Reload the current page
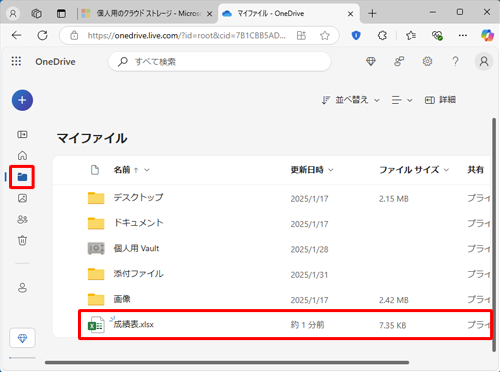The image size is (500, 372). [x=42, y=35]
